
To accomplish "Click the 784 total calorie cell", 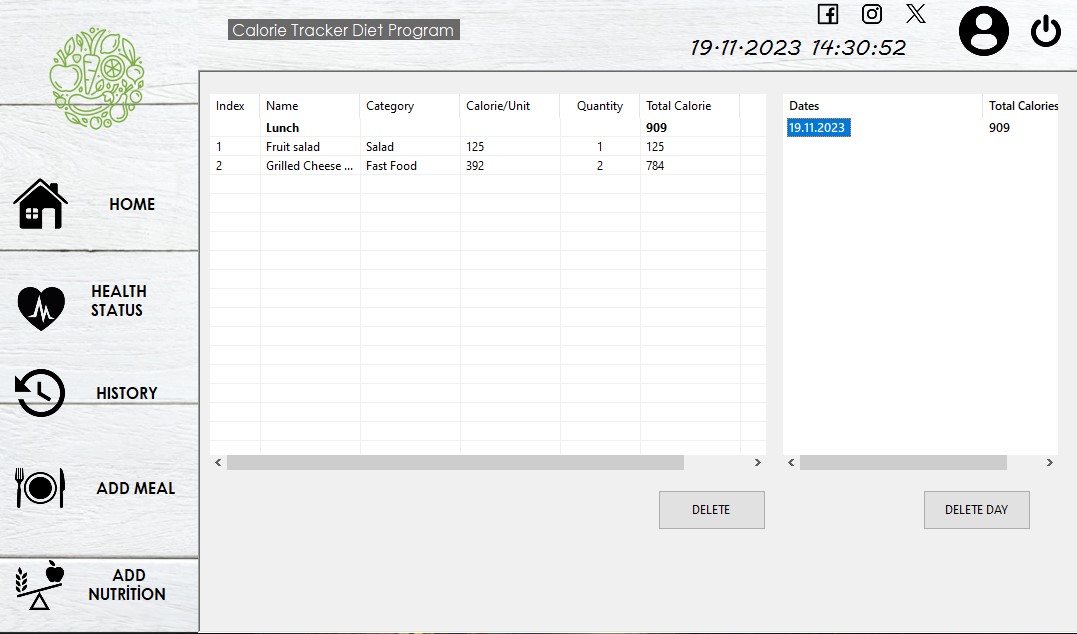I will (655, 166).
